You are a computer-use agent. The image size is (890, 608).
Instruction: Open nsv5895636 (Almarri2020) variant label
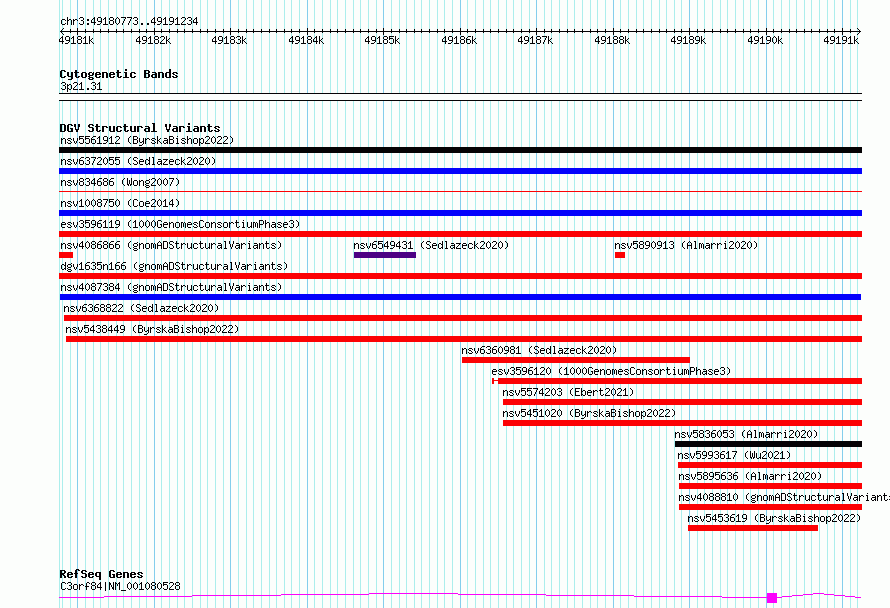(750, 476)
